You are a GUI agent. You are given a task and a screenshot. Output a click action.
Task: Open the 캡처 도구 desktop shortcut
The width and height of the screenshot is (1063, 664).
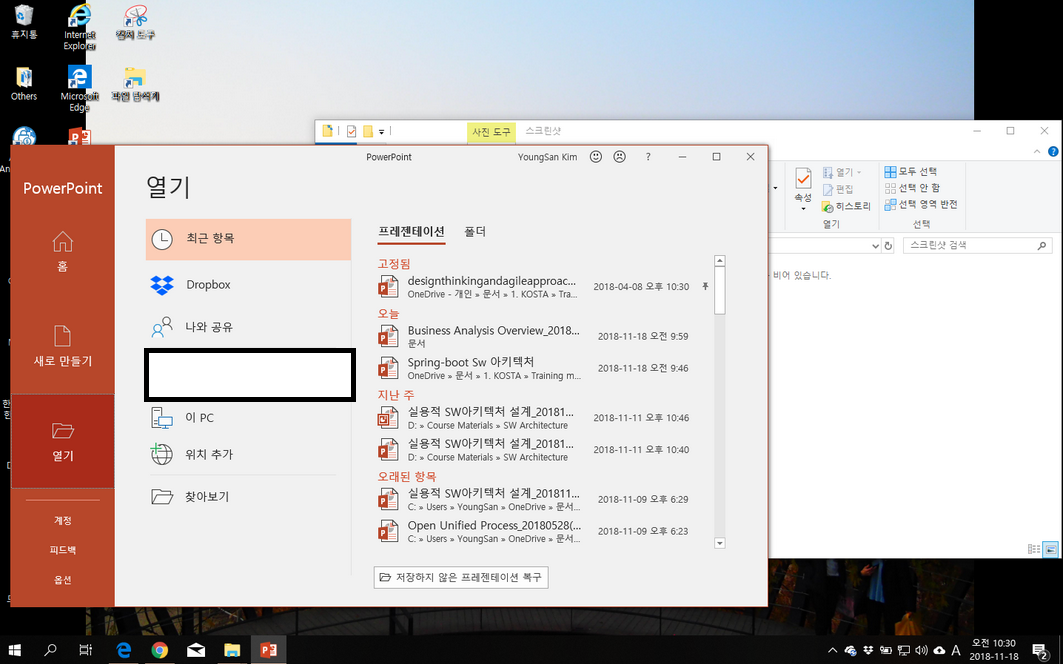[136, 22]
